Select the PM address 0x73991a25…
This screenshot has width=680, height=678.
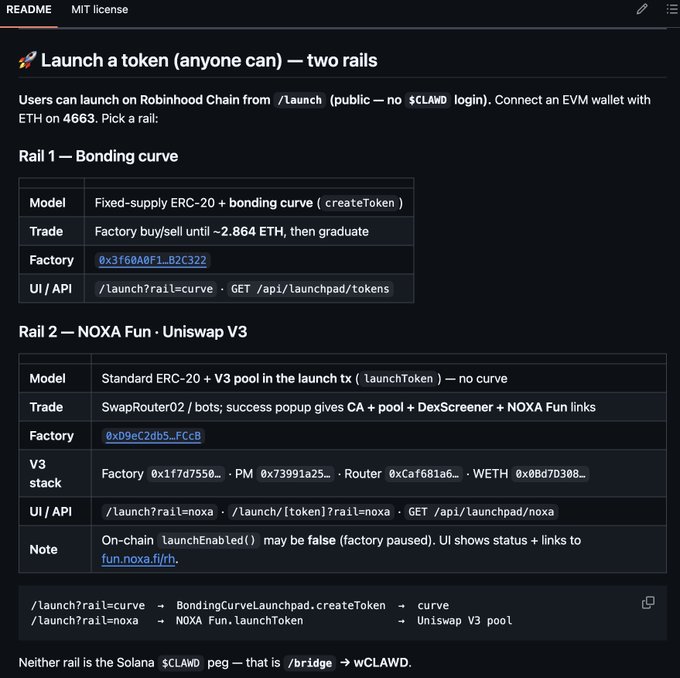295,474
